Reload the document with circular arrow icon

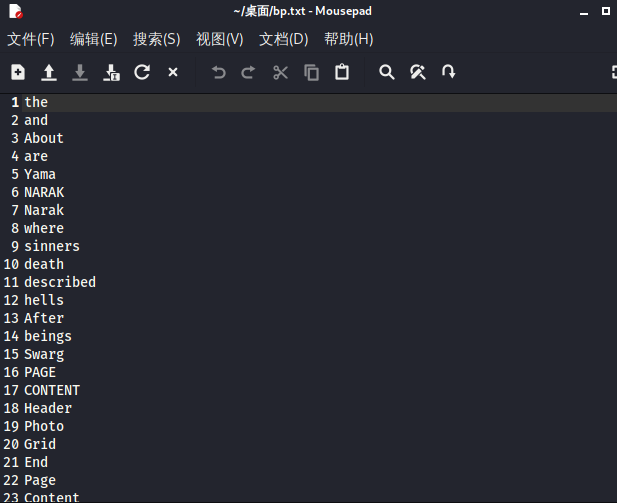[142, 72]
